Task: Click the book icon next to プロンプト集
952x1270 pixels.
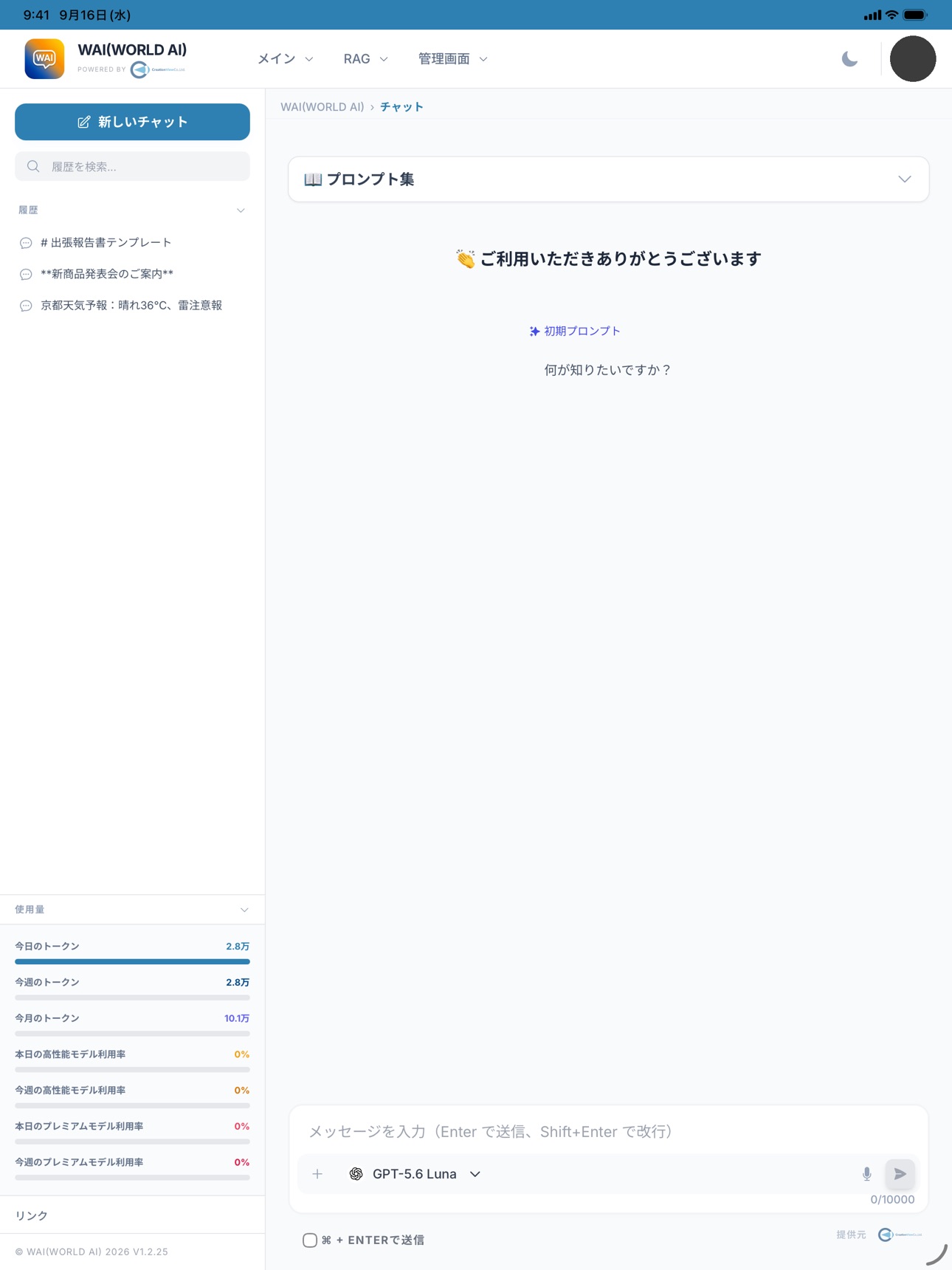Action: pyautogui.click(x=313, y=179)
